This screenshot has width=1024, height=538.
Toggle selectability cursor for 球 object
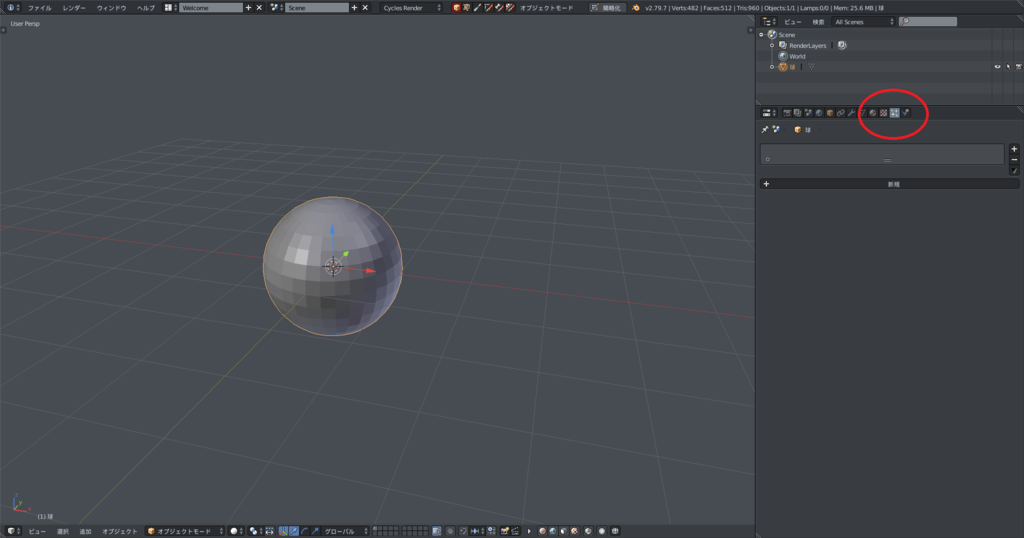point(1008,67)
